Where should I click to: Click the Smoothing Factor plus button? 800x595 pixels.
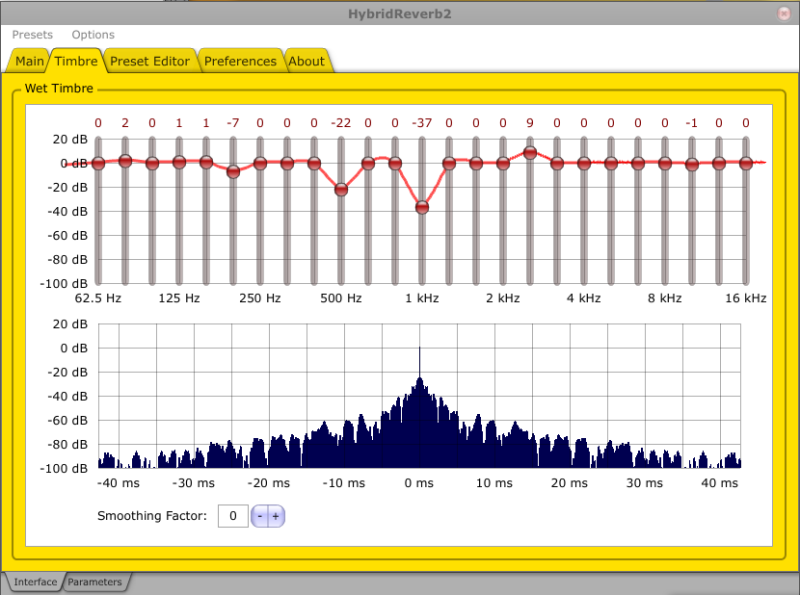tap(275, 516)
